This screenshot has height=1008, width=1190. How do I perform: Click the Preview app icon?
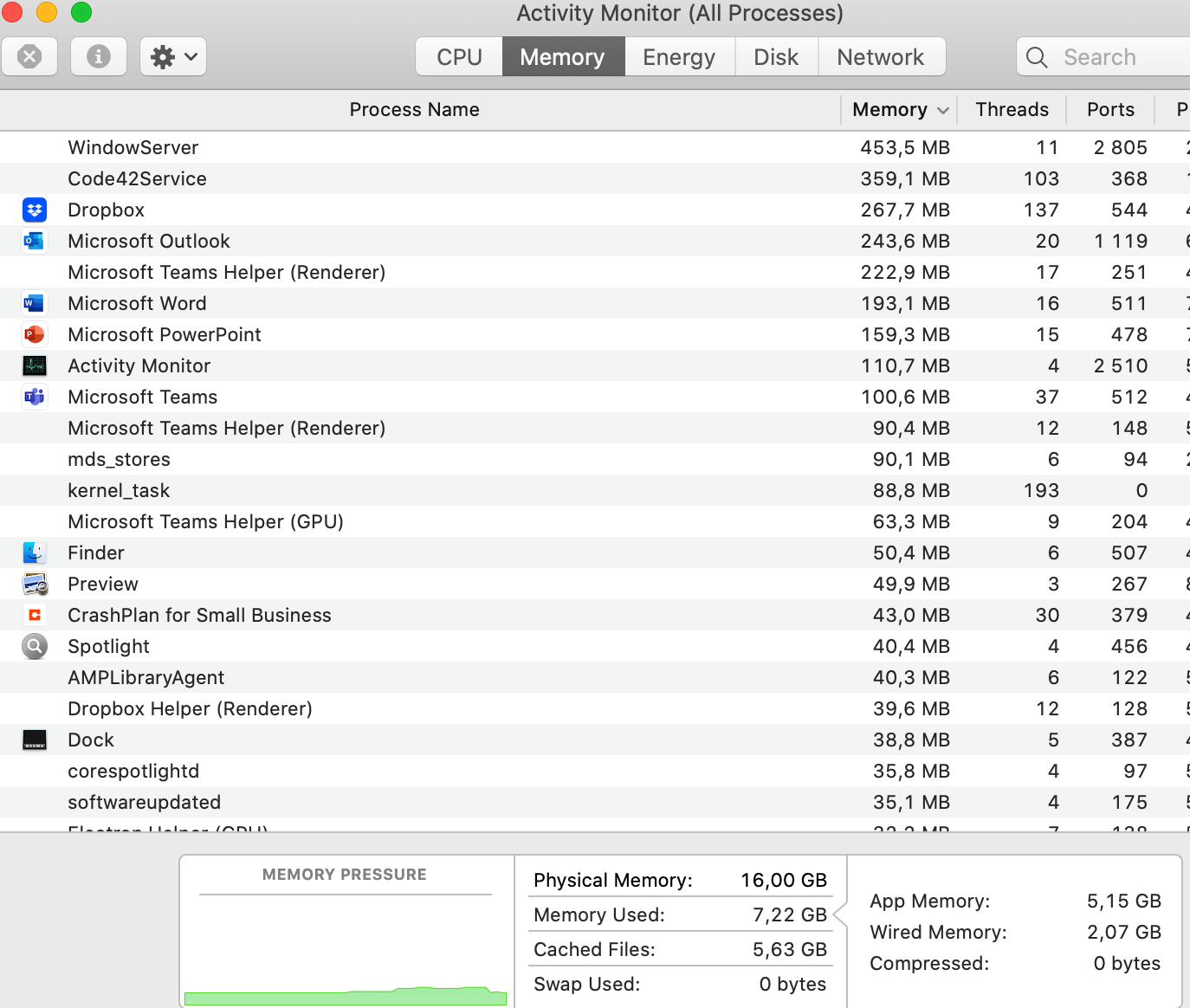tap(35, 584)
